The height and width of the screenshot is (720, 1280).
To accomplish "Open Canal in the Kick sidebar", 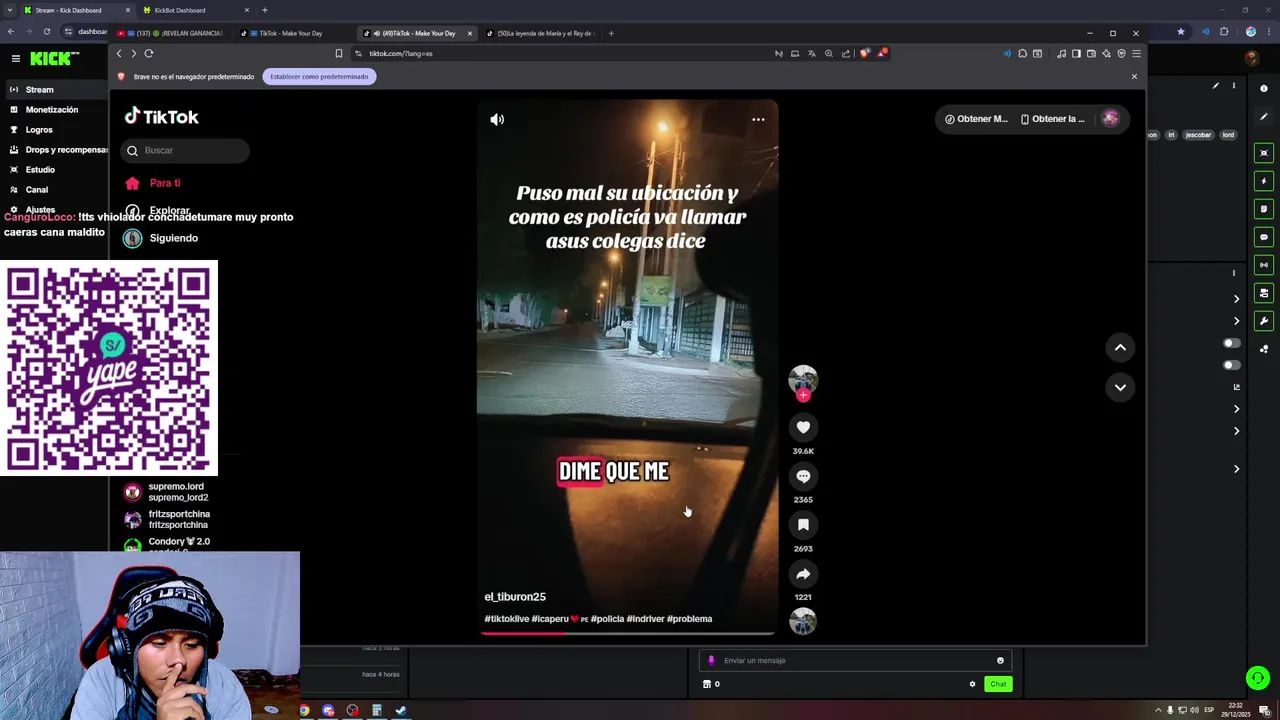I will (x=37, y=190).
